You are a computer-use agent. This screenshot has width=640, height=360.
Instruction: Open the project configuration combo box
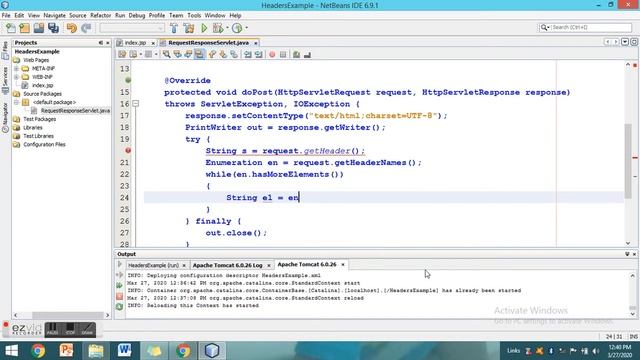[132, 28]
